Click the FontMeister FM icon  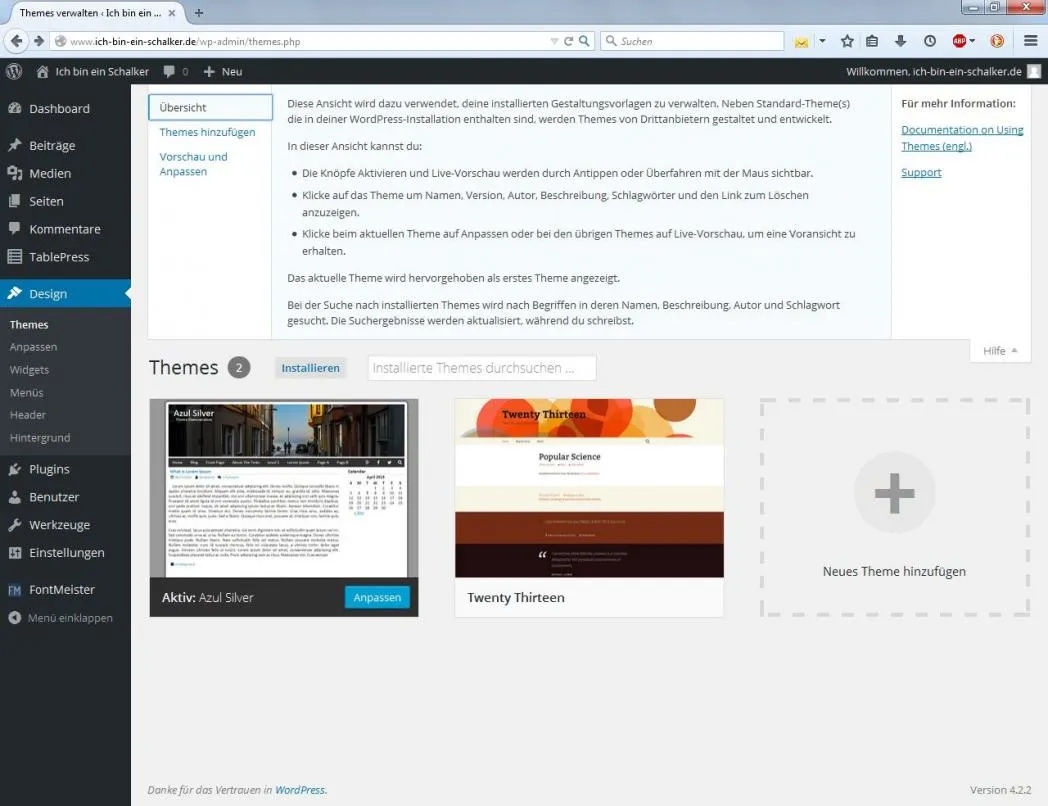[x=15, y=589]
